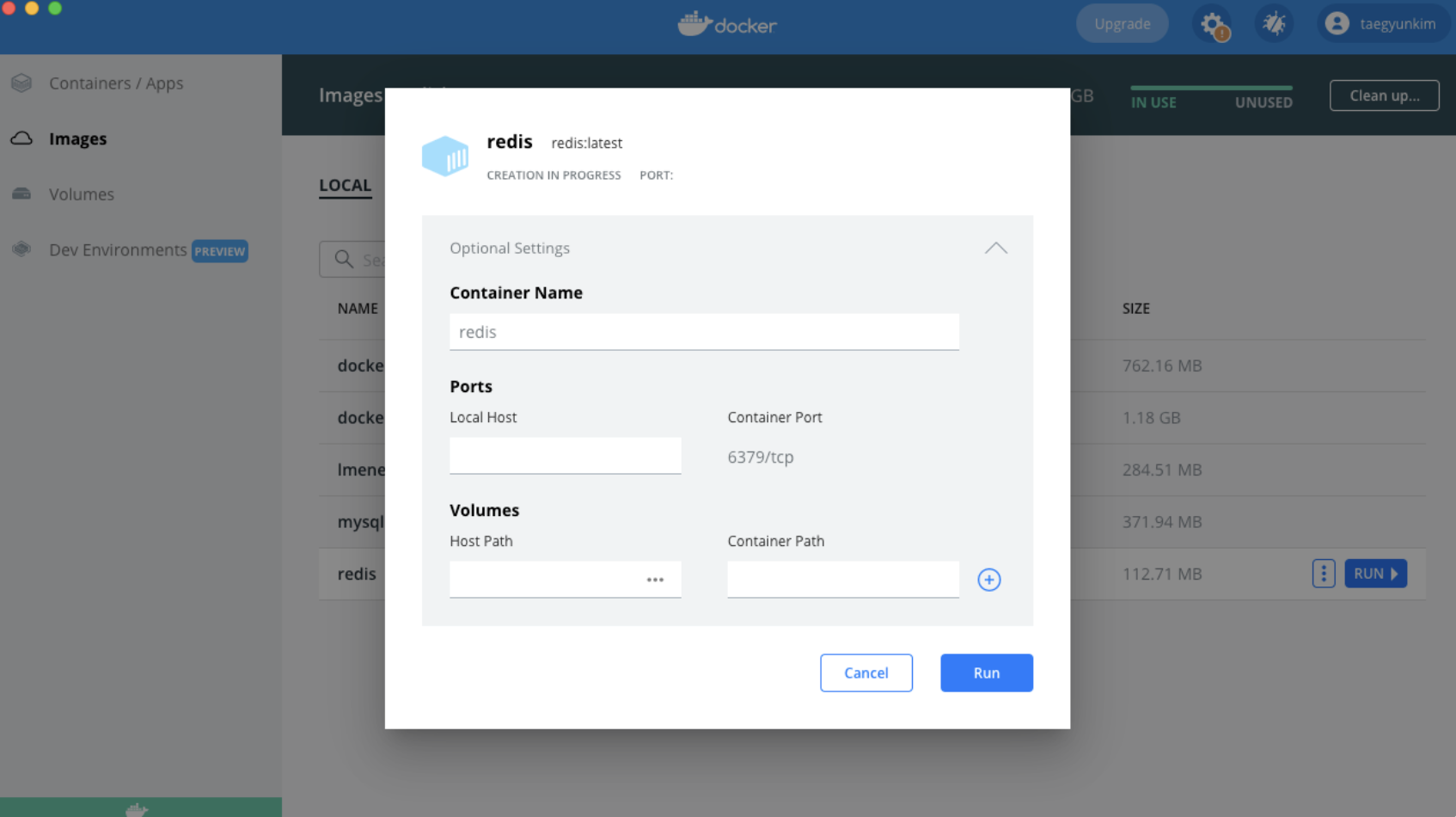Screen dimensions: 1456x817
Task: Open Containers / Apps section
Action: coord(116,83)
